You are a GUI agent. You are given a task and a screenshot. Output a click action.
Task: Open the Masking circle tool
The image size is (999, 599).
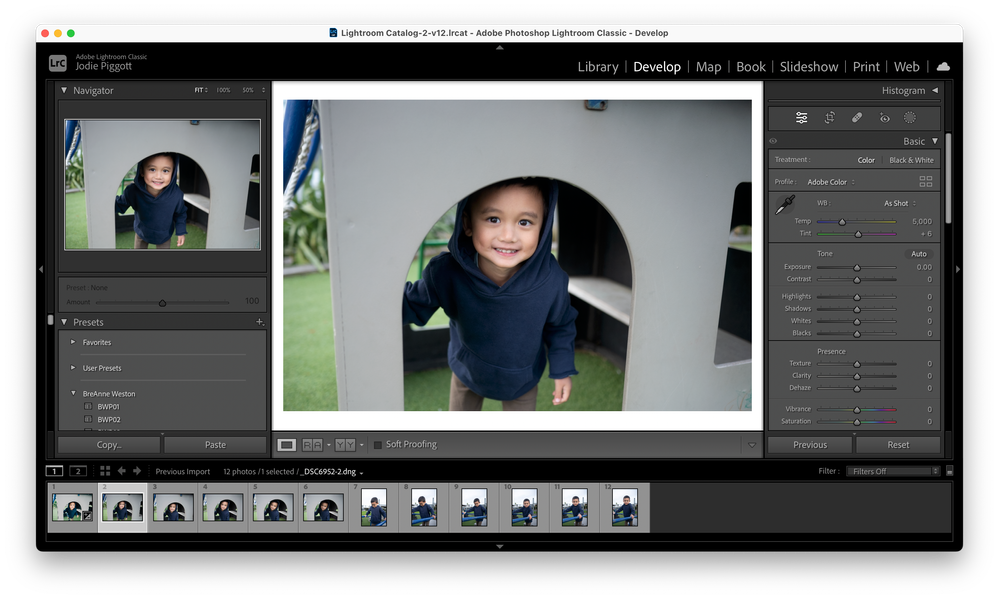tap(910, 118)
